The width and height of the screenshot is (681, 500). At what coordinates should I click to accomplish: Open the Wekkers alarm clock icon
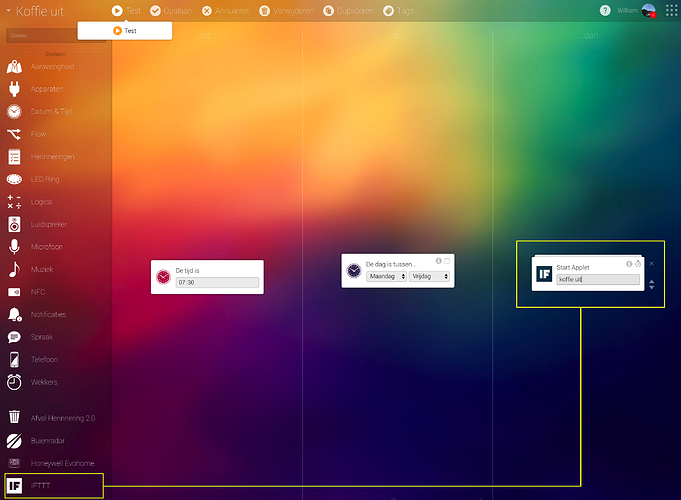click(x=14, y=382)
